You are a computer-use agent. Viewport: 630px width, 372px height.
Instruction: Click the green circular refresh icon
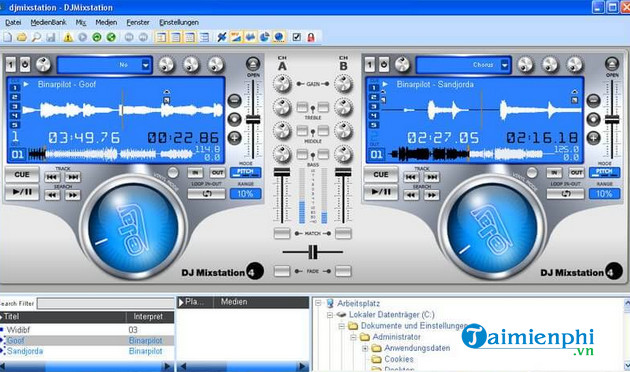tap(97, 37)
